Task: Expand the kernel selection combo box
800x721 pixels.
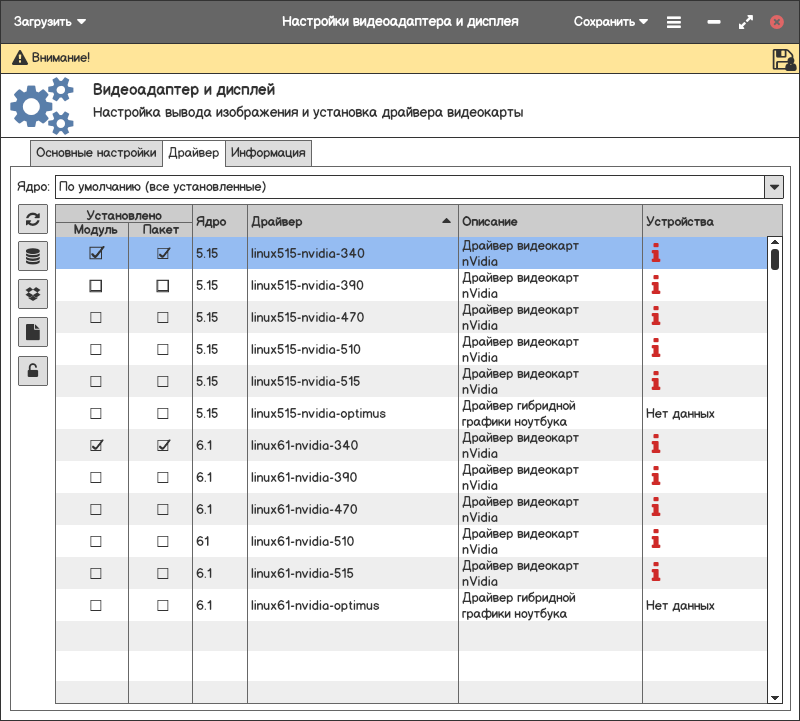Action: [x=773, y=187]
